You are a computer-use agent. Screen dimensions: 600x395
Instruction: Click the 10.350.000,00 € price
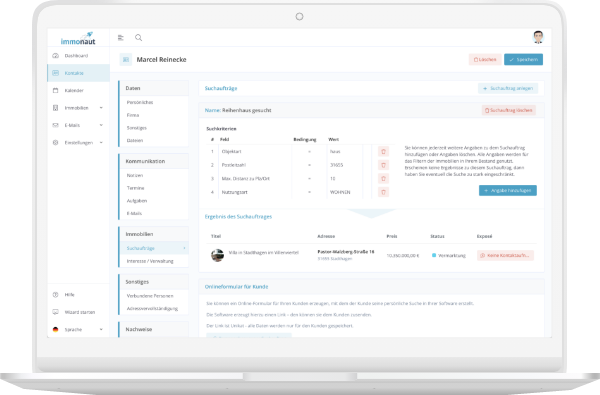(x=403, y=255)
